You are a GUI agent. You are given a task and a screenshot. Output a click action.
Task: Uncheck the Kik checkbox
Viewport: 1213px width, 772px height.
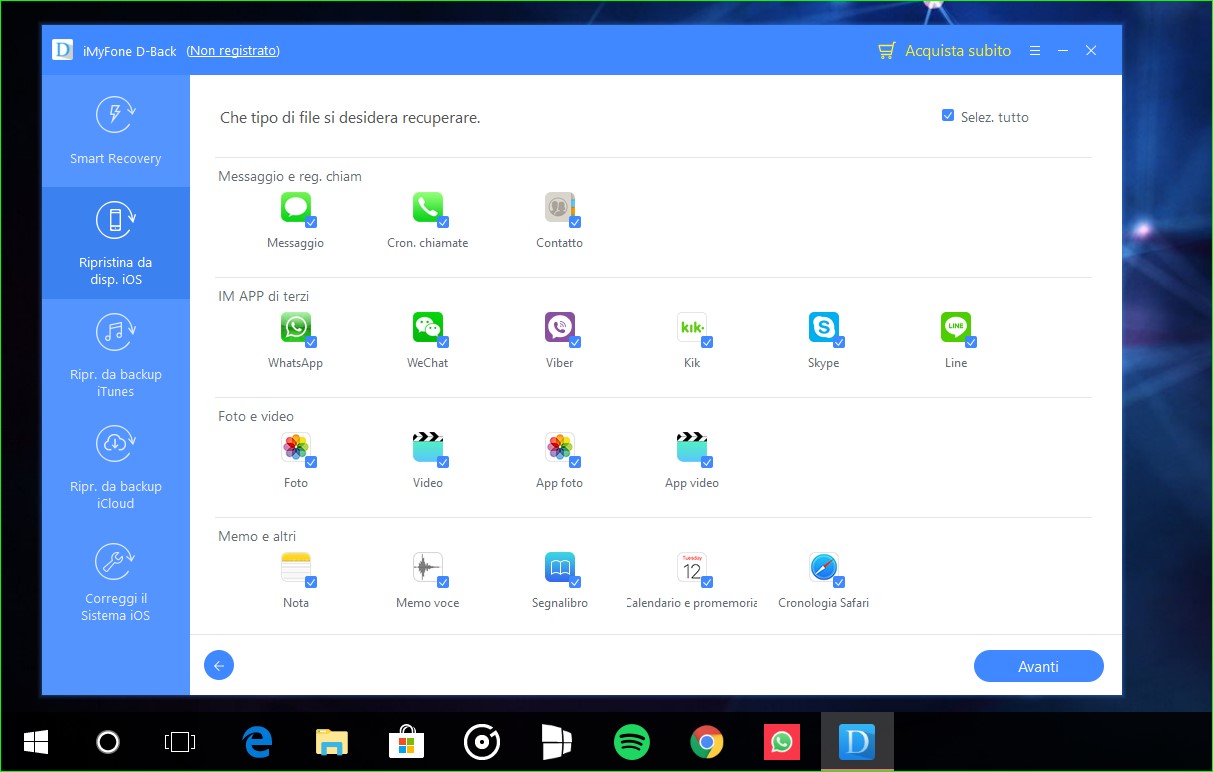707,342
